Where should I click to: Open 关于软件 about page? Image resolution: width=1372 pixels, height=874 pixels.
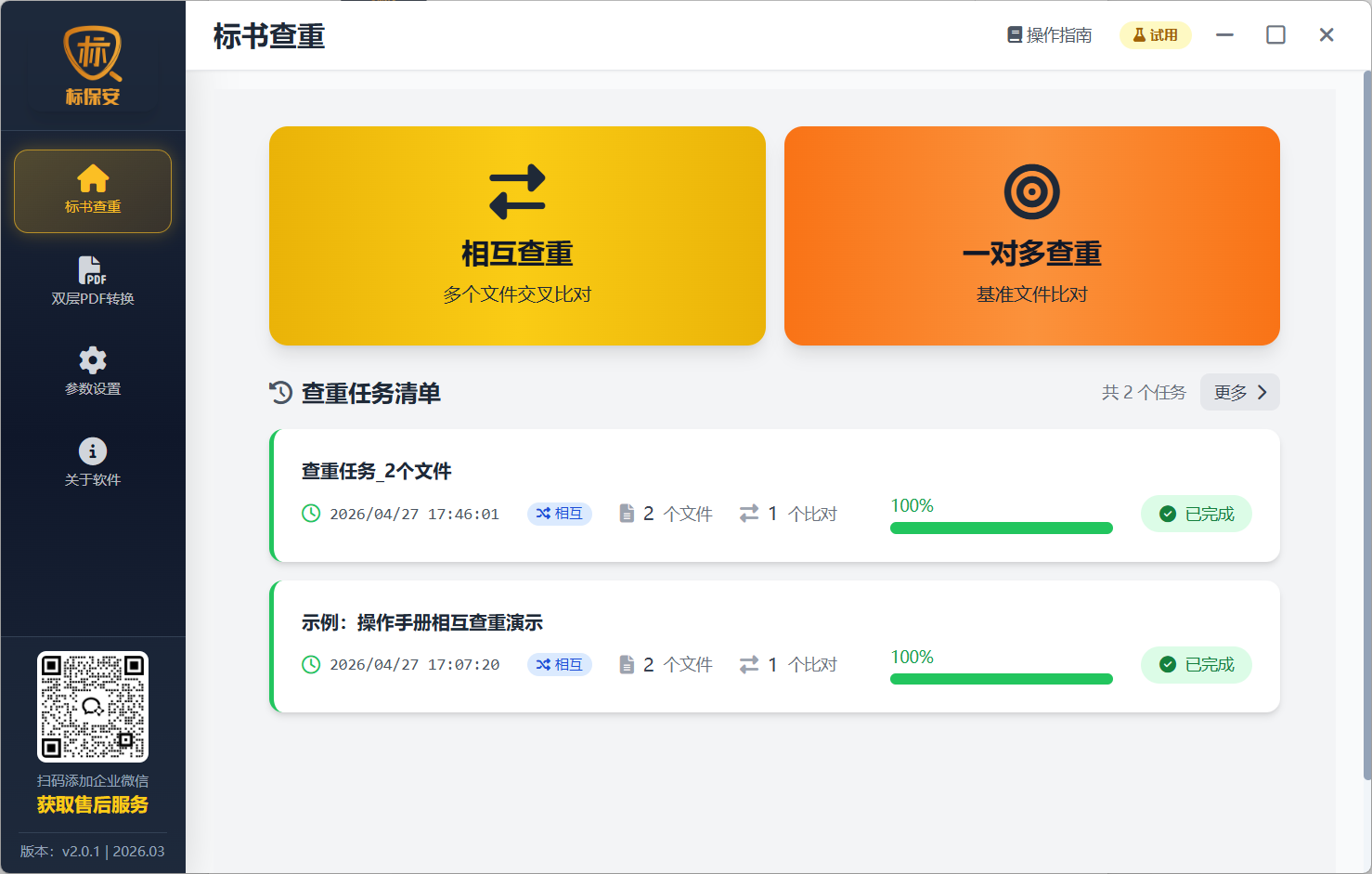click(93, 463)
